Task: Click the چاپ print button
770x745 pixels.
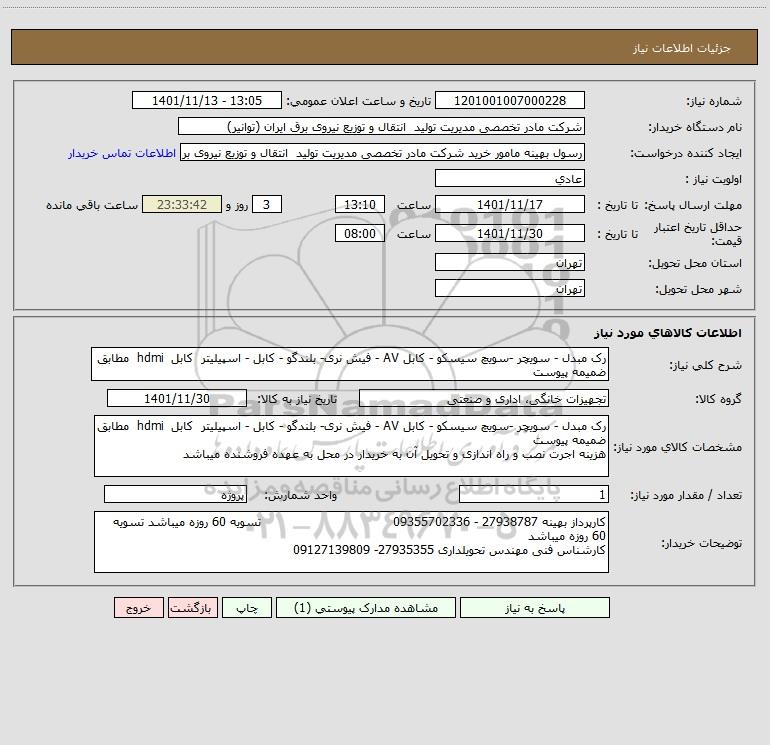Action: click(247, 607)
